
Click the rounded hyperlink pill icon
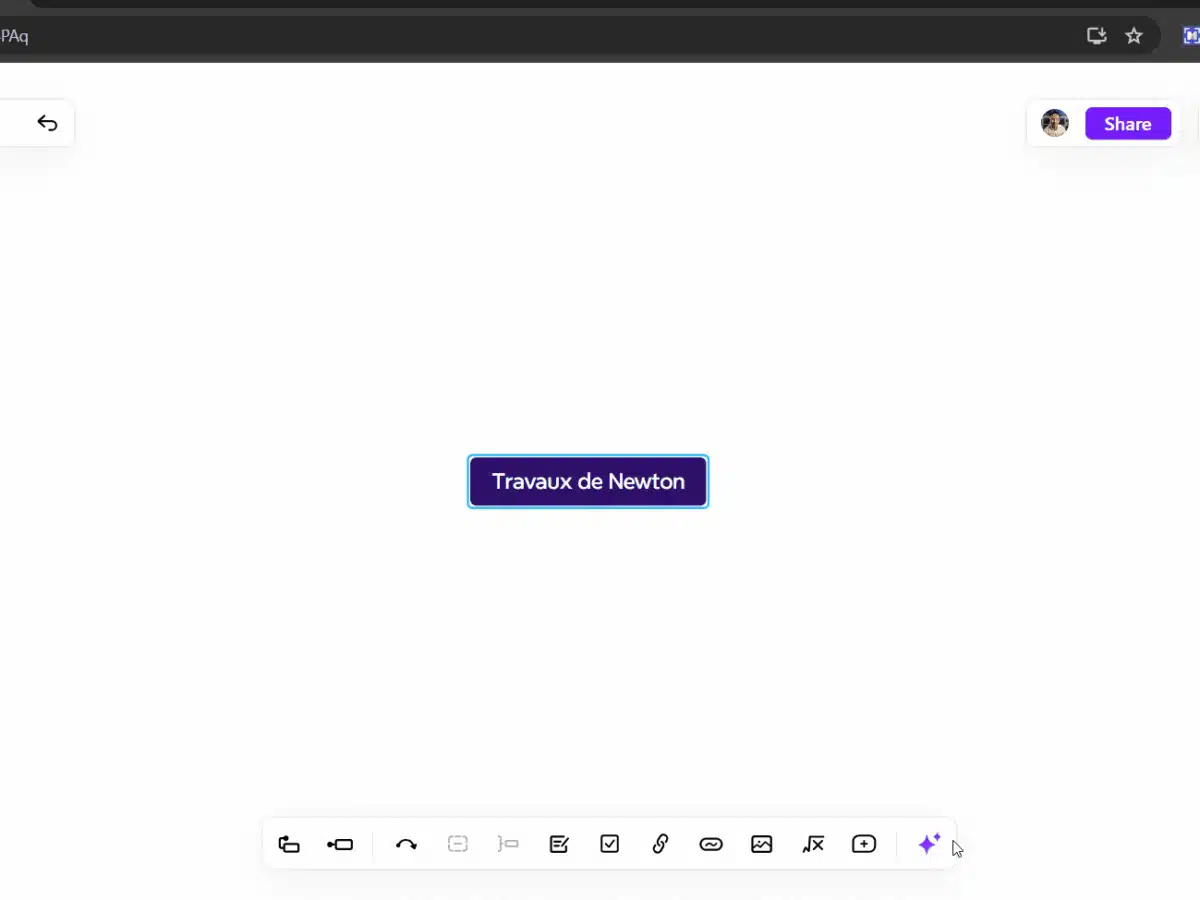click(x=711, y=844)
